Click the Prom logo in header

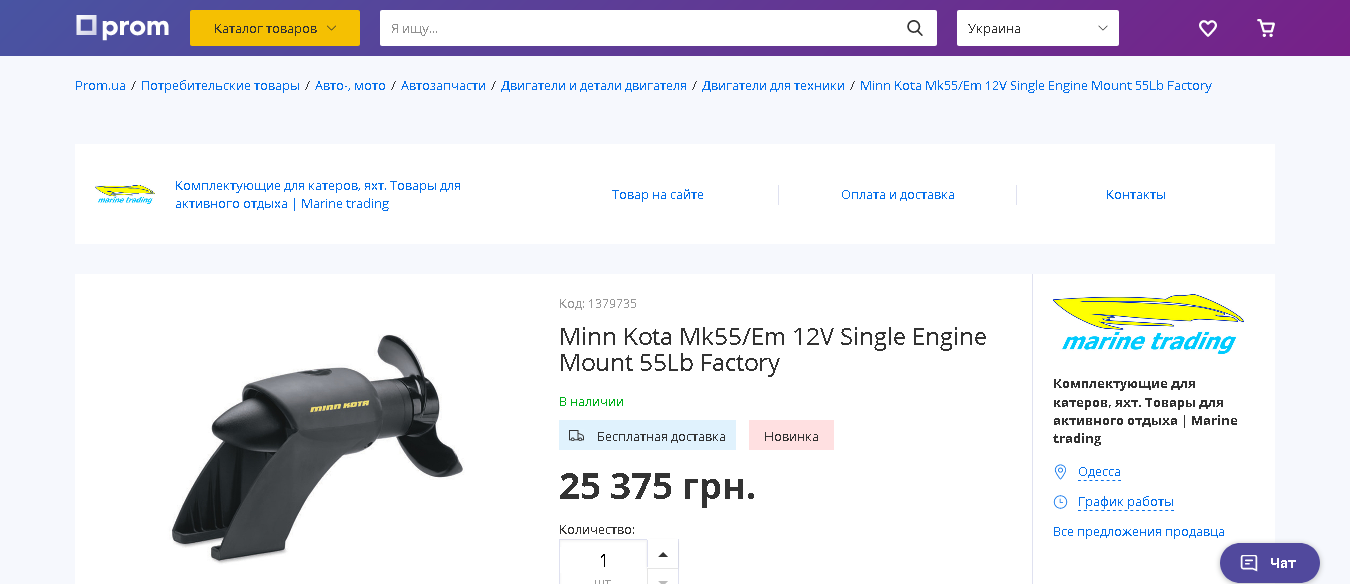coord(122,27)
